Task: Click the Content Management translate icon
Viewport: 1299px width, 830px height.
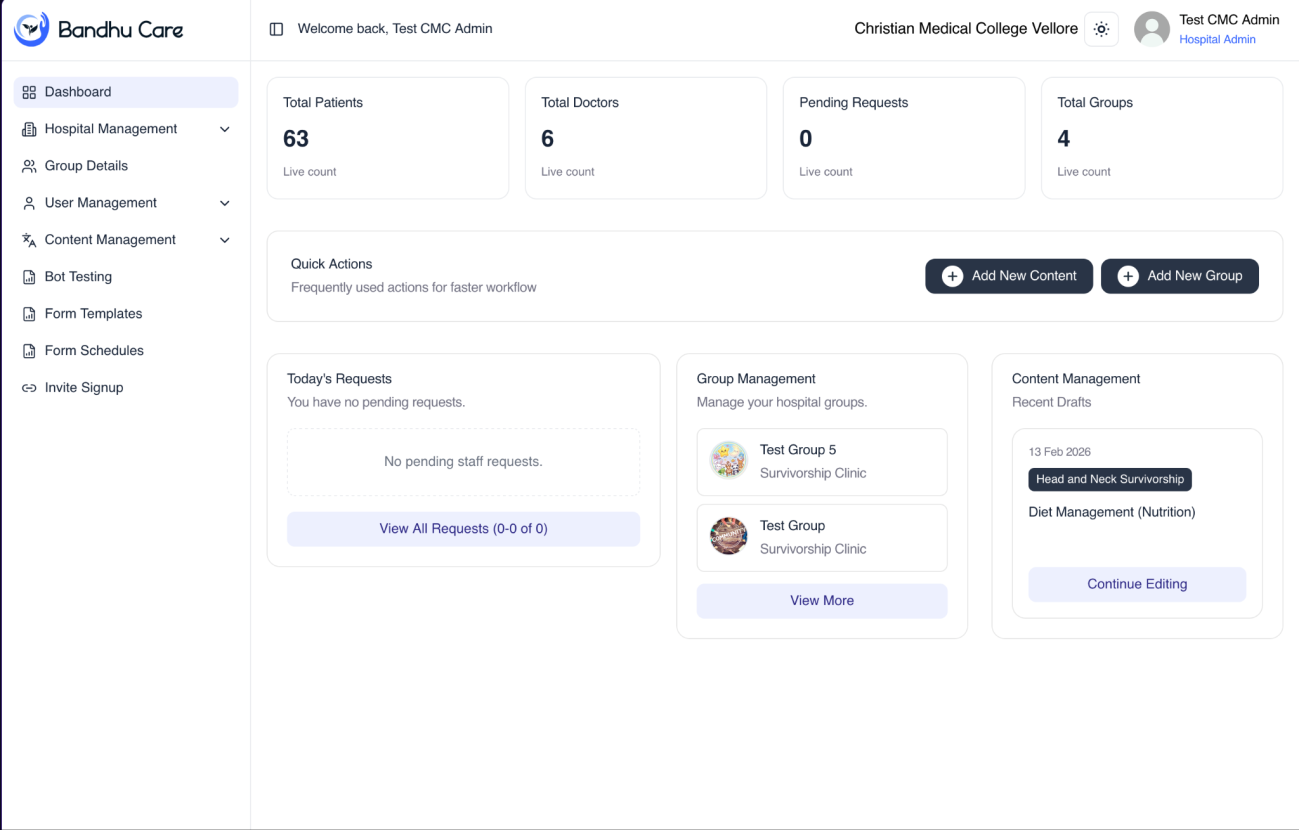Action: 29,240
